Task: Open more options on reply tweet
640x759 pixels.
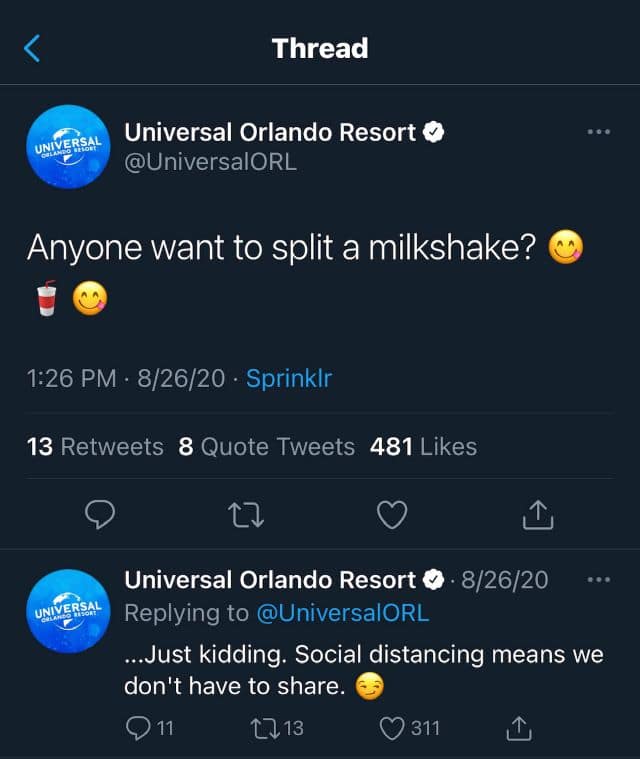Action: [x=598, y=579]
